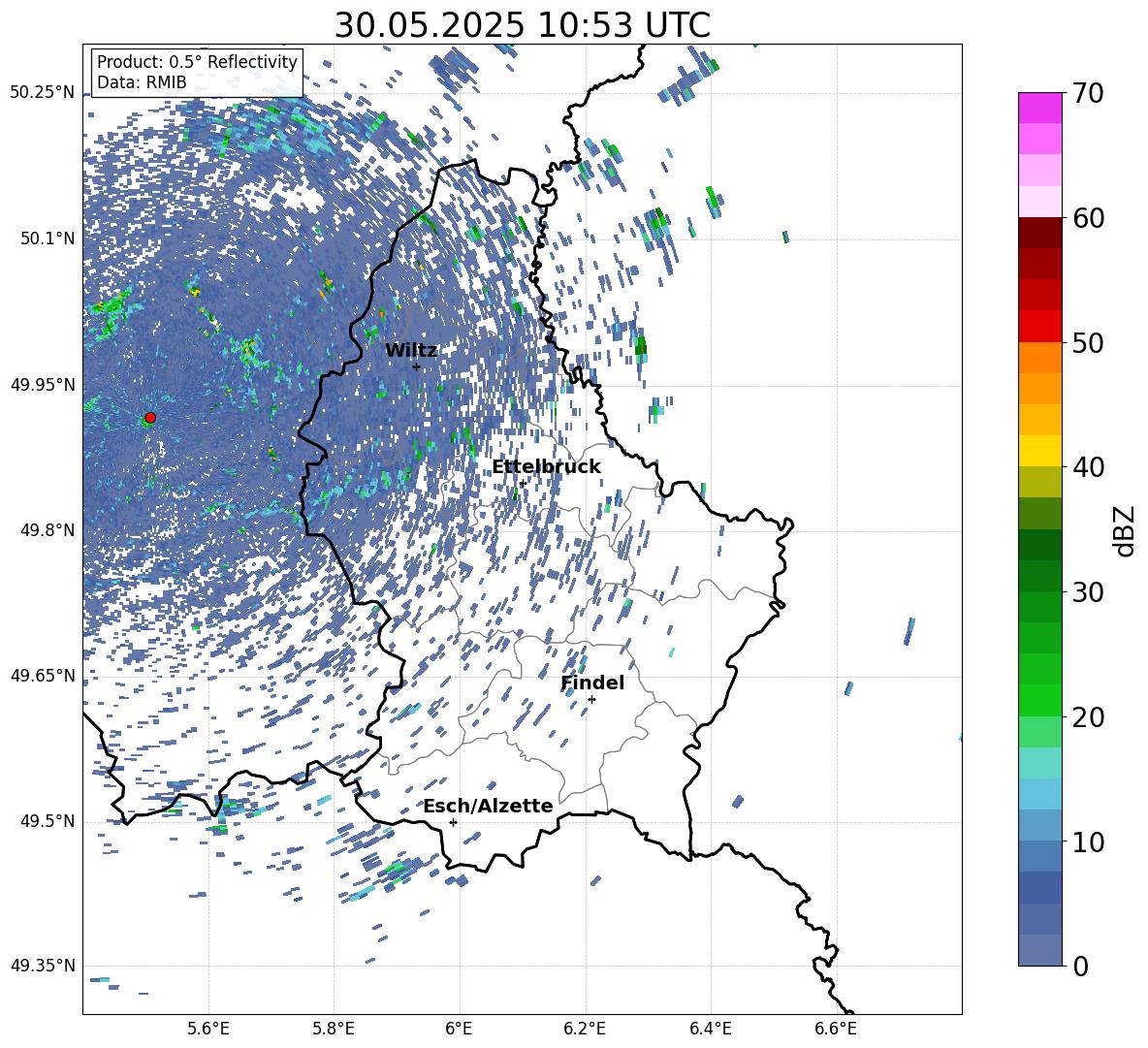
Task: Click the bright green colorbar segment at 20
Action: coord(1039,700)
